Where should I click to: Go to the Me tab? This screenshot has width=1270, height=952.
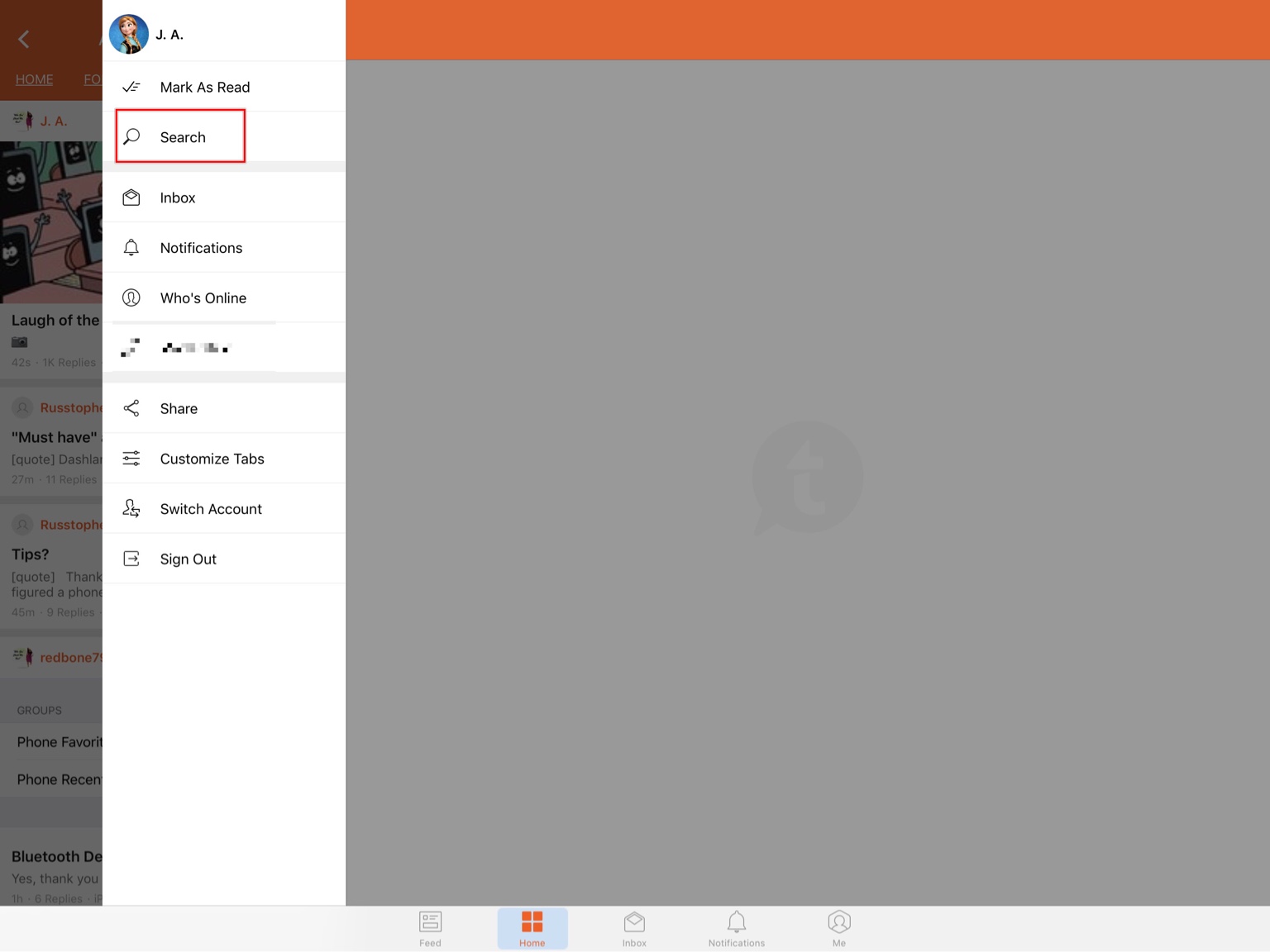(838, 928)
